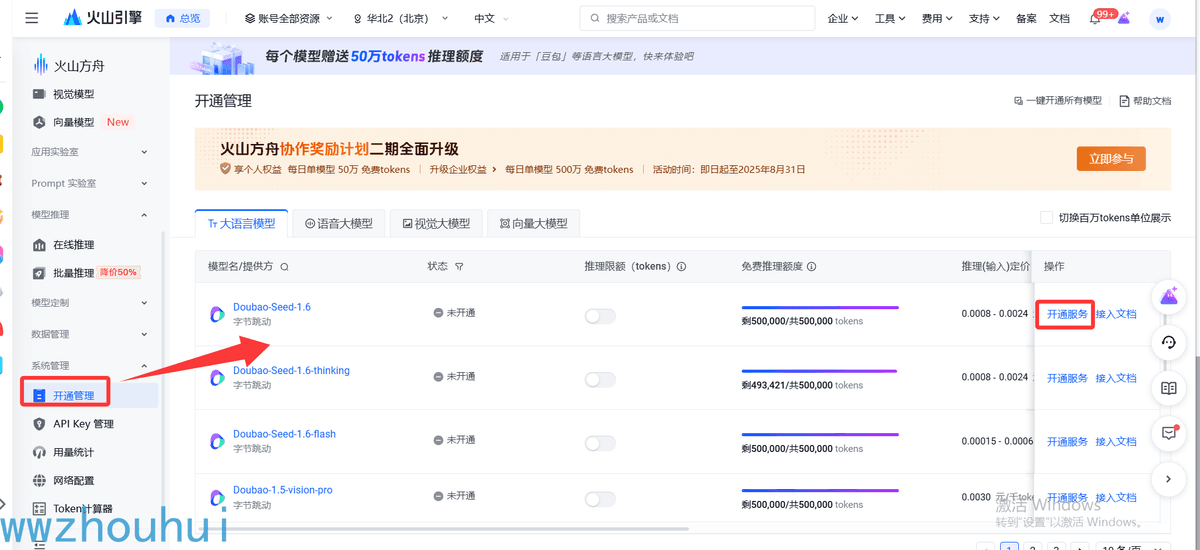This screenshot has height=550, width=1200.
Task: Toggle 推理限额 switch for Doubao-Seed-1.6-thinking
Action: coord(600,380)
